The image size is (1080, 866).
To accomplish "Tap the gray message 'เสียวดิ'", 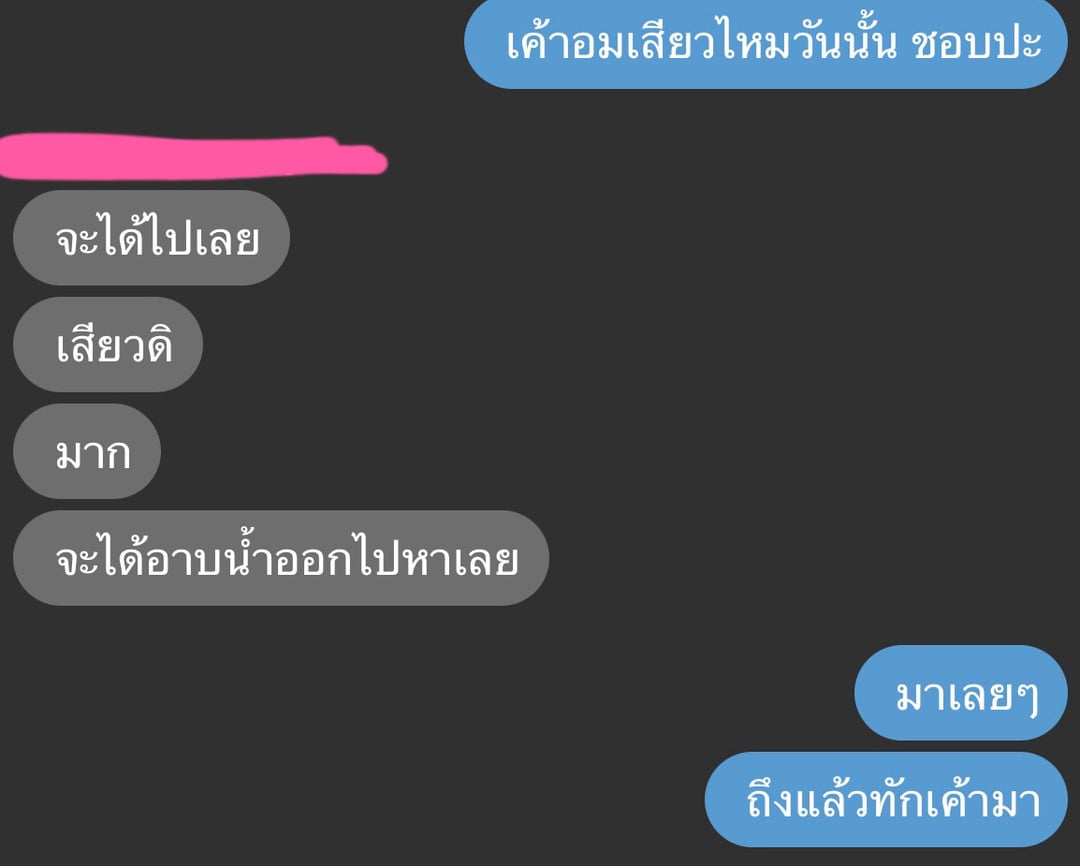I will pos(108,344).
